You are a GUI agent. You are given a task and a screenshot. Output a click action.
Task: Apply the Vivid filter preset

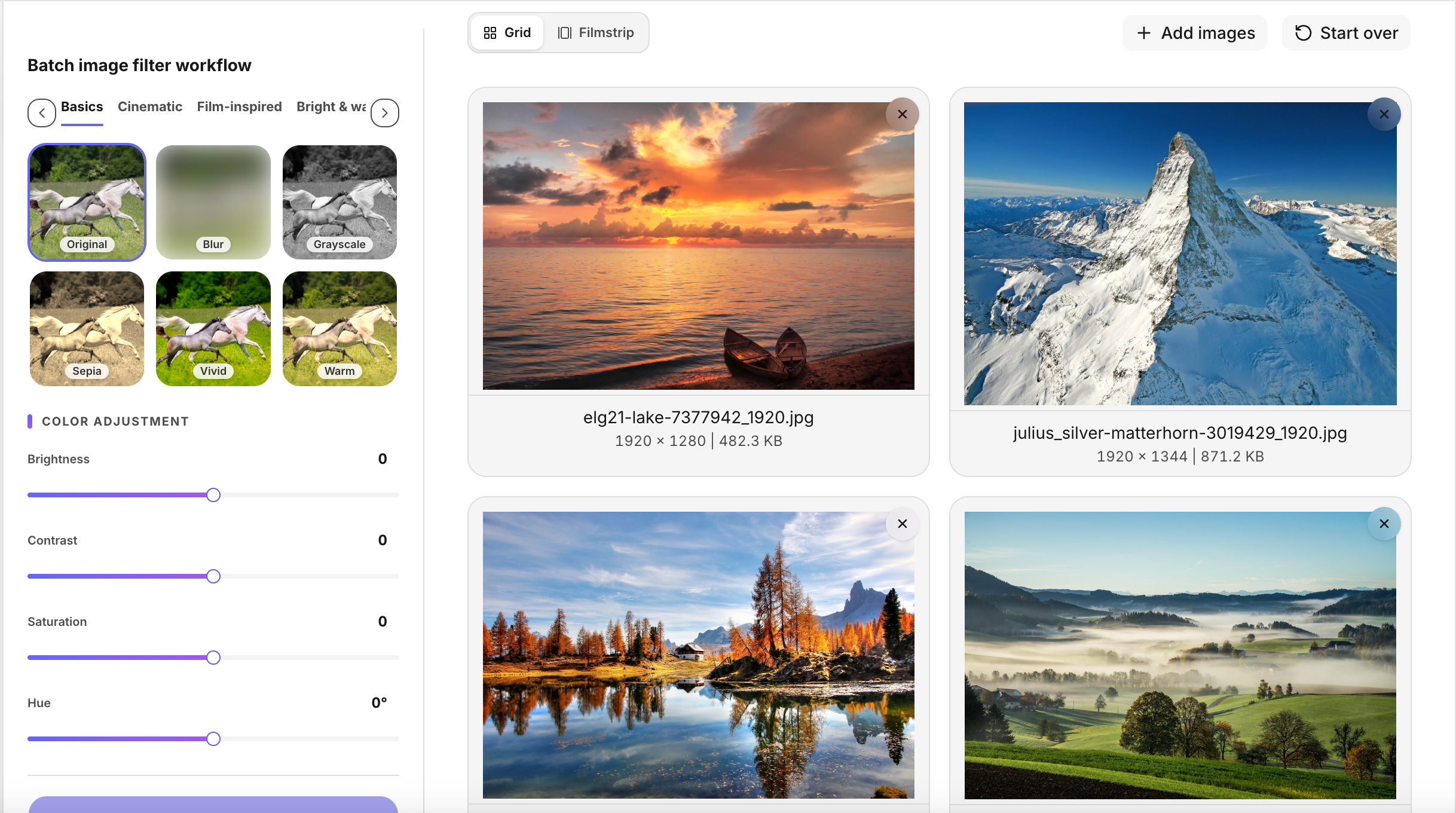[x=213, y=329]
